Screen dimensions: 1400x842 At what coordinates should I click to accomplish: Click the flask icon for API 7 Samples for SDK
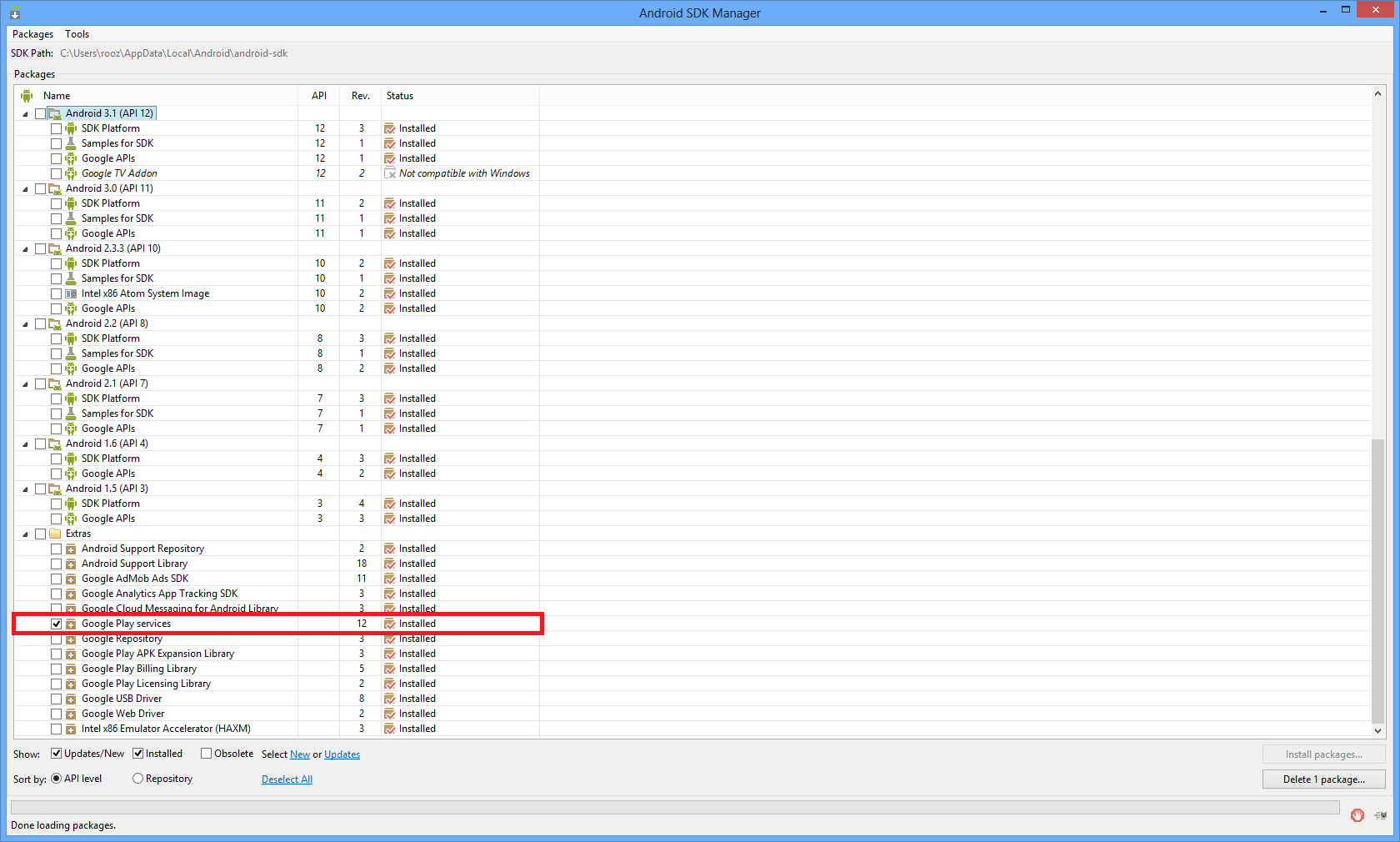71,413
